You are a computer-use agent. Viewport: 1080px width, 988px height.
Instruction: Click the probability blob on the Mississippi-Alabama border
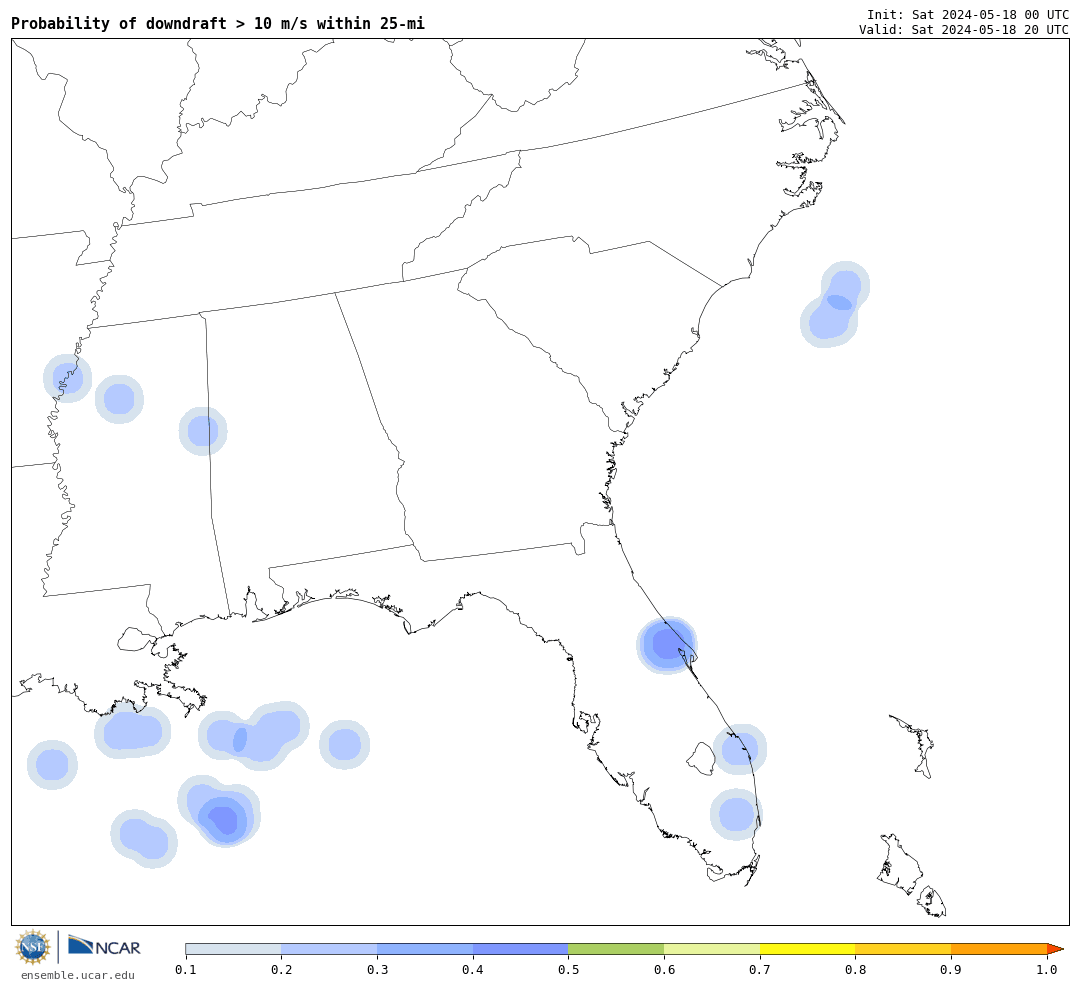[x=203, y=431]
